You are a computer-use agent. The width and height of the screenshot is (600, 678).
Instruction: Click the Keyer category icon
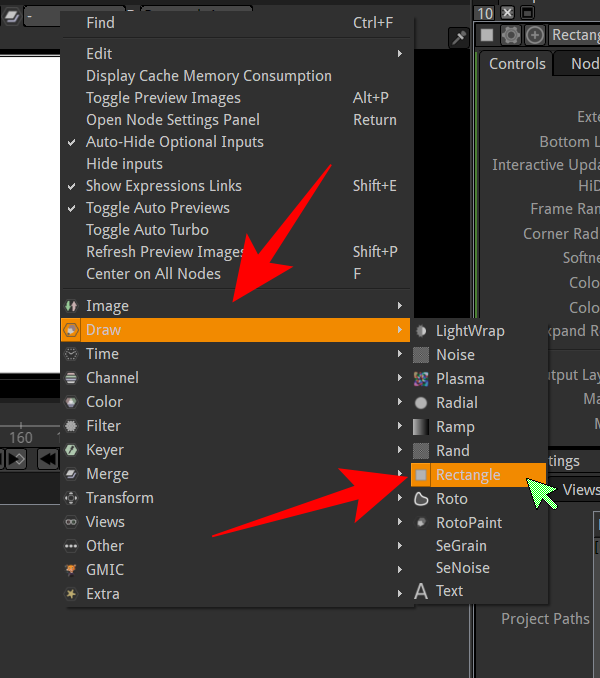point(71,450)
